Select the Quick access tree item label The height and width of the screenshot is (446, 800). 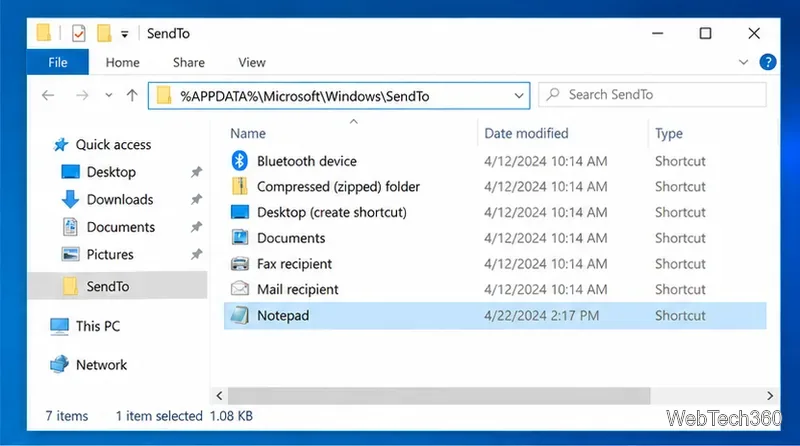(x=113, y=144)
